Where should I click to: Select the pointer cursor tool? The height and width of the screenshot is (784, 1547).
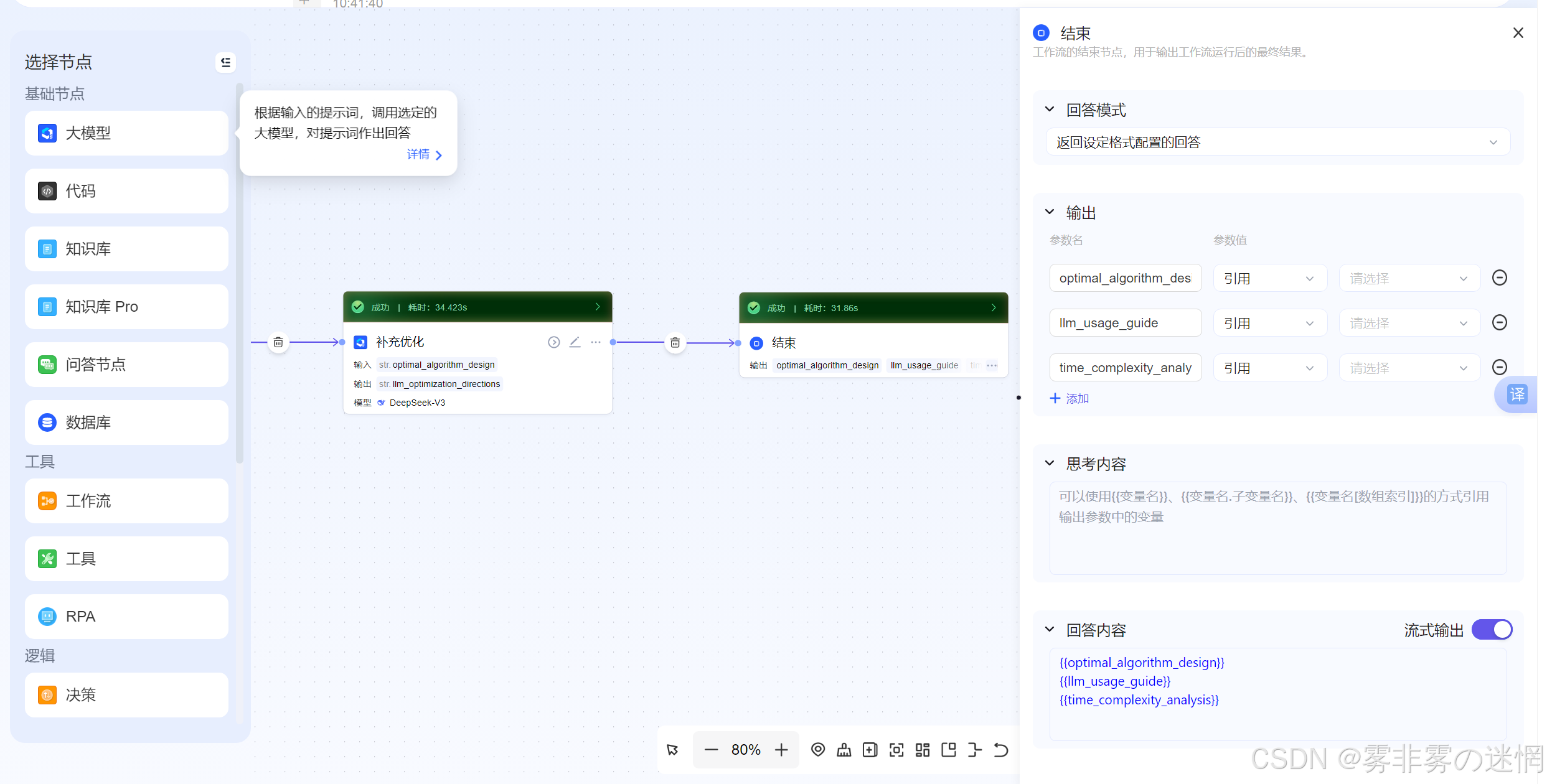[x=673, y=750]
